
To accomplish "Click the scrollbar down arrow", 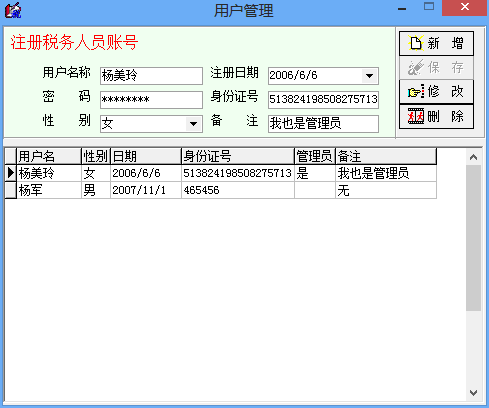I will [x=473, y=393].
